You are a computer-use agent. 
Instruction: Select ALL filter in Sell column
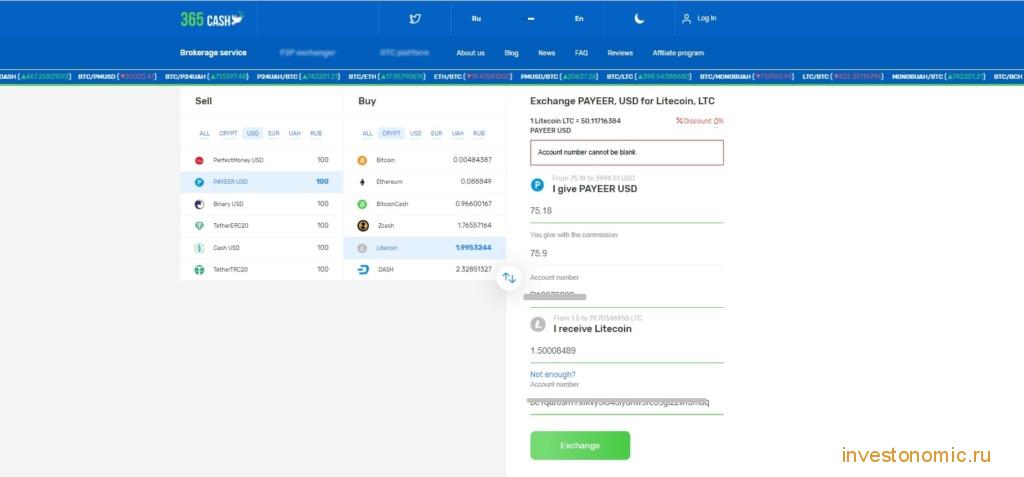pyautogui.click(x=204, y=133)
